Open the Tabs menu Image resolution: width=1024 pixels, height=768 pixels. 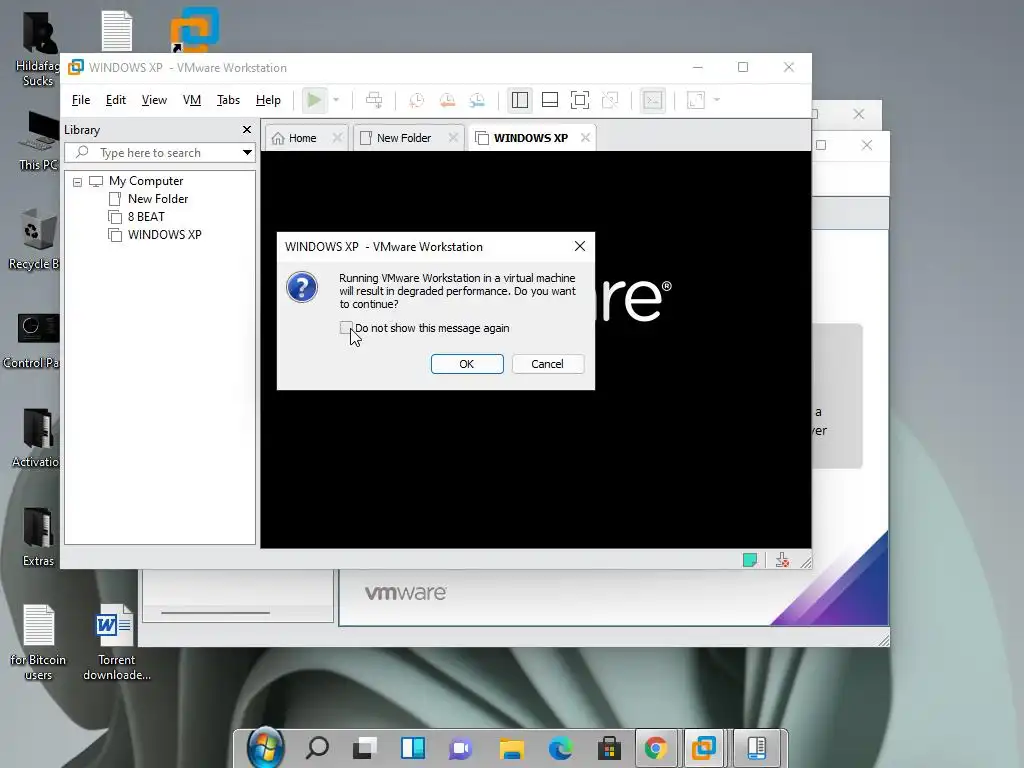pyautogui.click(x=229, y=100)
